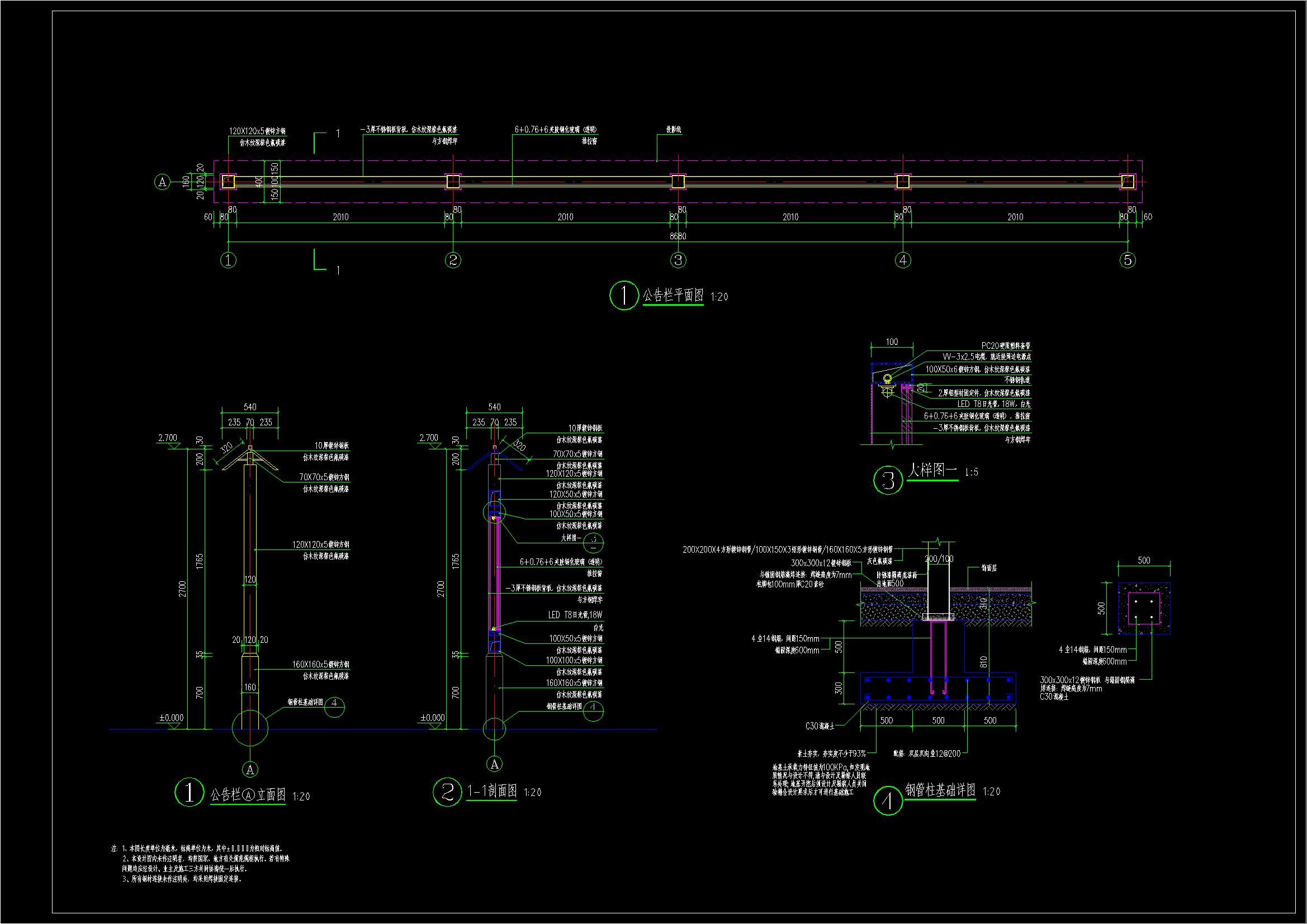
Task: Select the 投影线 leader label
Action: tap(674, 130)
